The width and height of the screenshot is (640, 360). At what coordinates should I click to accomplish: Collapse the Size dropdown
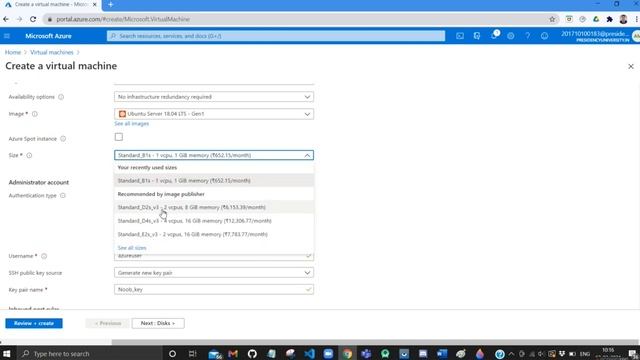214,156
